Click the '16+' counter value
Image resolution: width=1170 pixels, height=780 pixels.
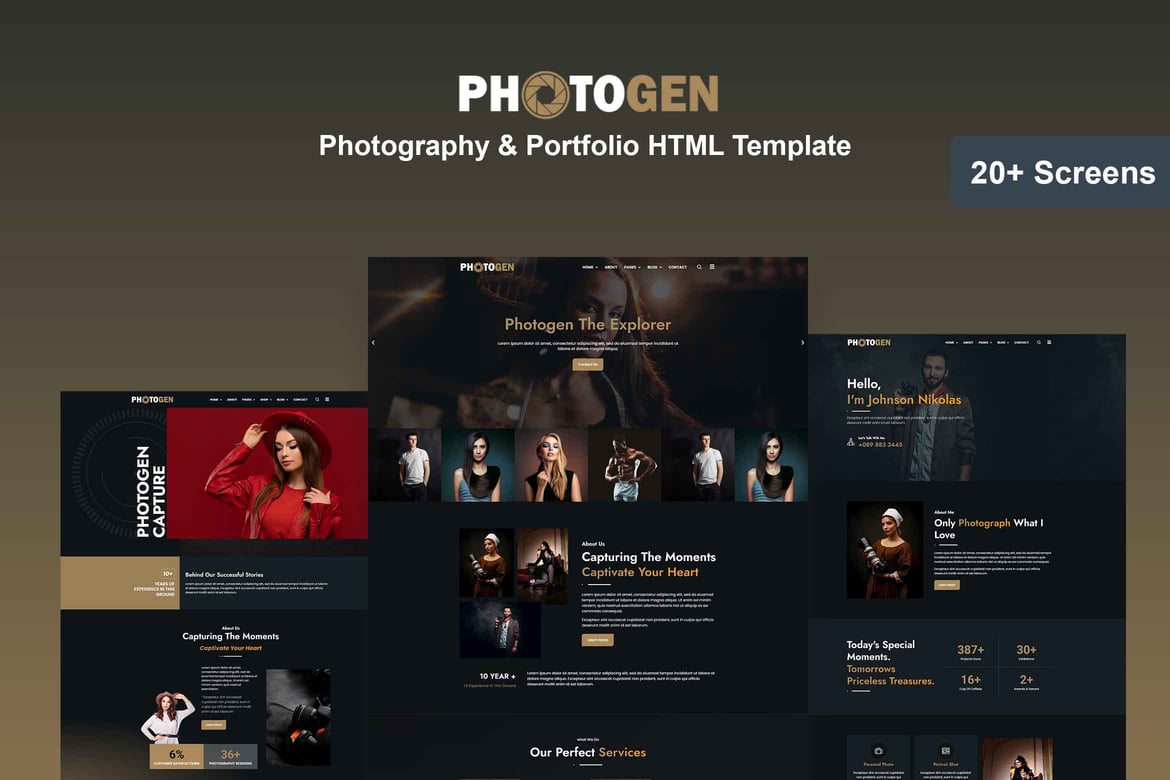971,680
